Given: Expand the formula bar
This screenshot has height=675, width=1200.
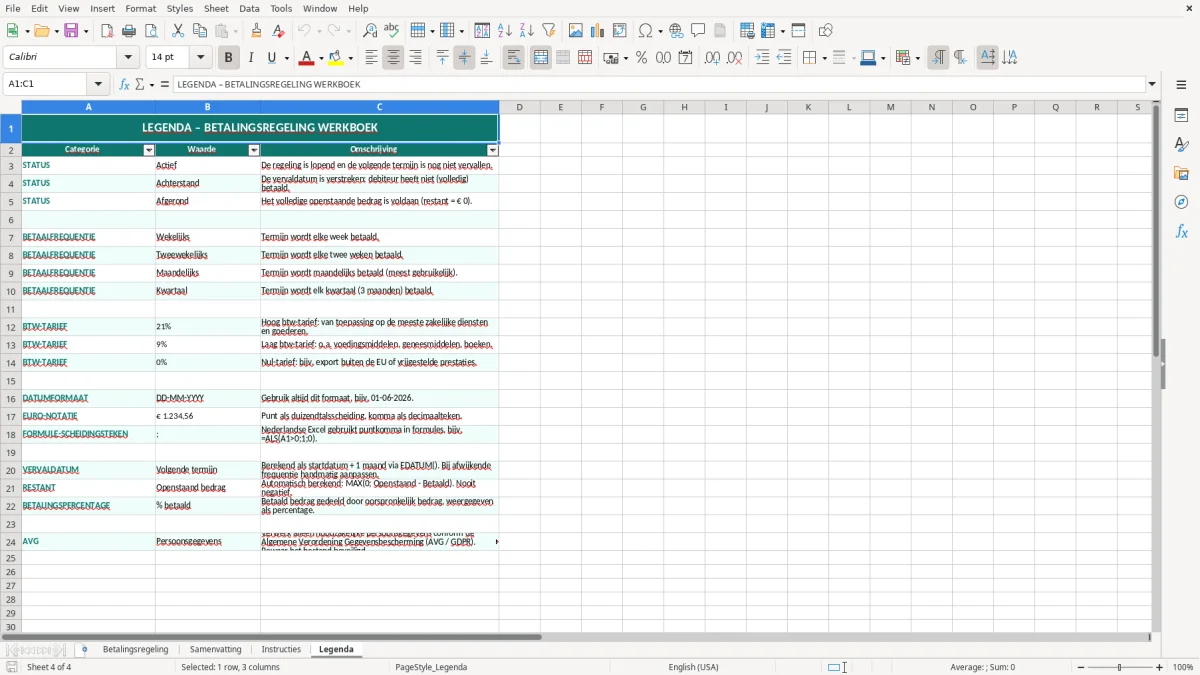Looking at the screenshot, I should pyautogui.click(x=1152, y=84).
